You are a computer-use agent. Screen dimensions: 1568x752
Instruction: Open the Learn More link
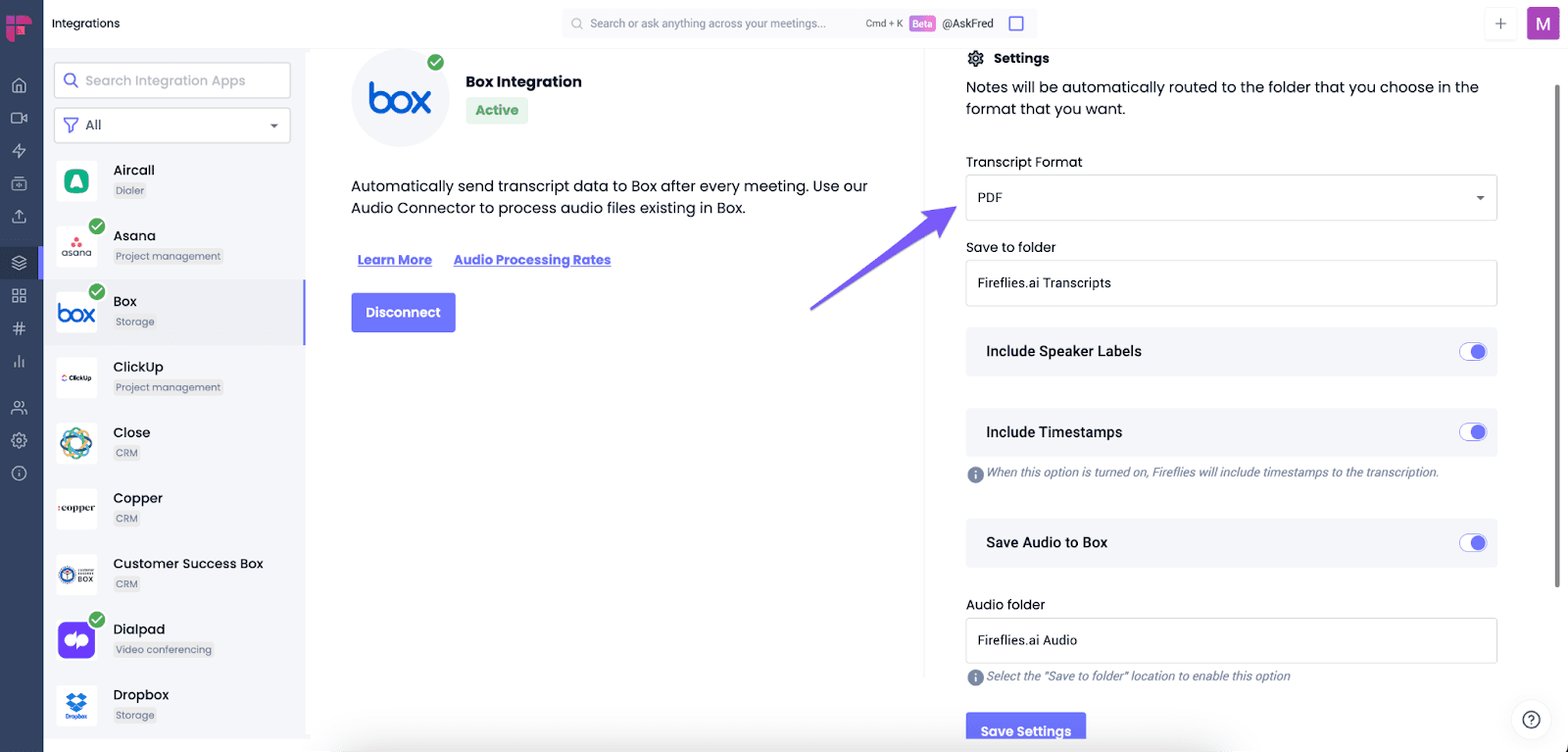click(x=394, y=260)
